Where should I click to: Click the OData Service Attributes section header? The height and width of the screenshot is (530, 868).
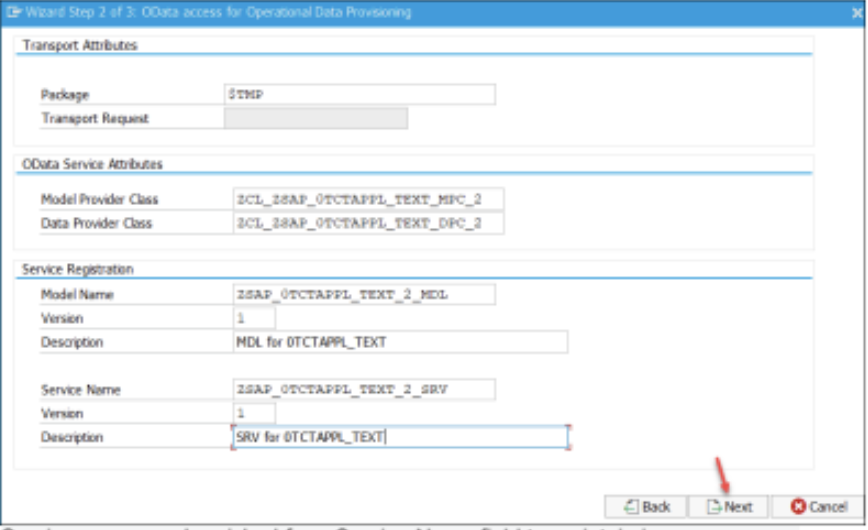click(x=92, y=164)
